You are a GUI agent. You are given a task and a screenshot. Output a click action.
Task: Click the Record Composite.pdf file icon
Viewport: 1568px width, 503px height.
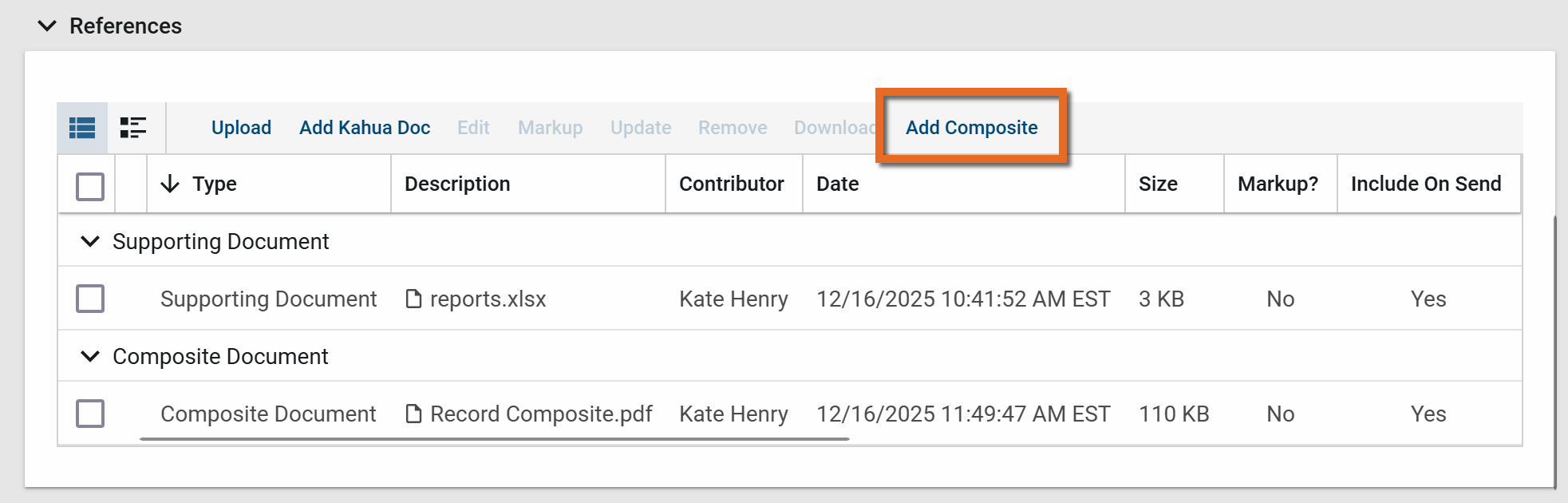[x=413, y=414]
